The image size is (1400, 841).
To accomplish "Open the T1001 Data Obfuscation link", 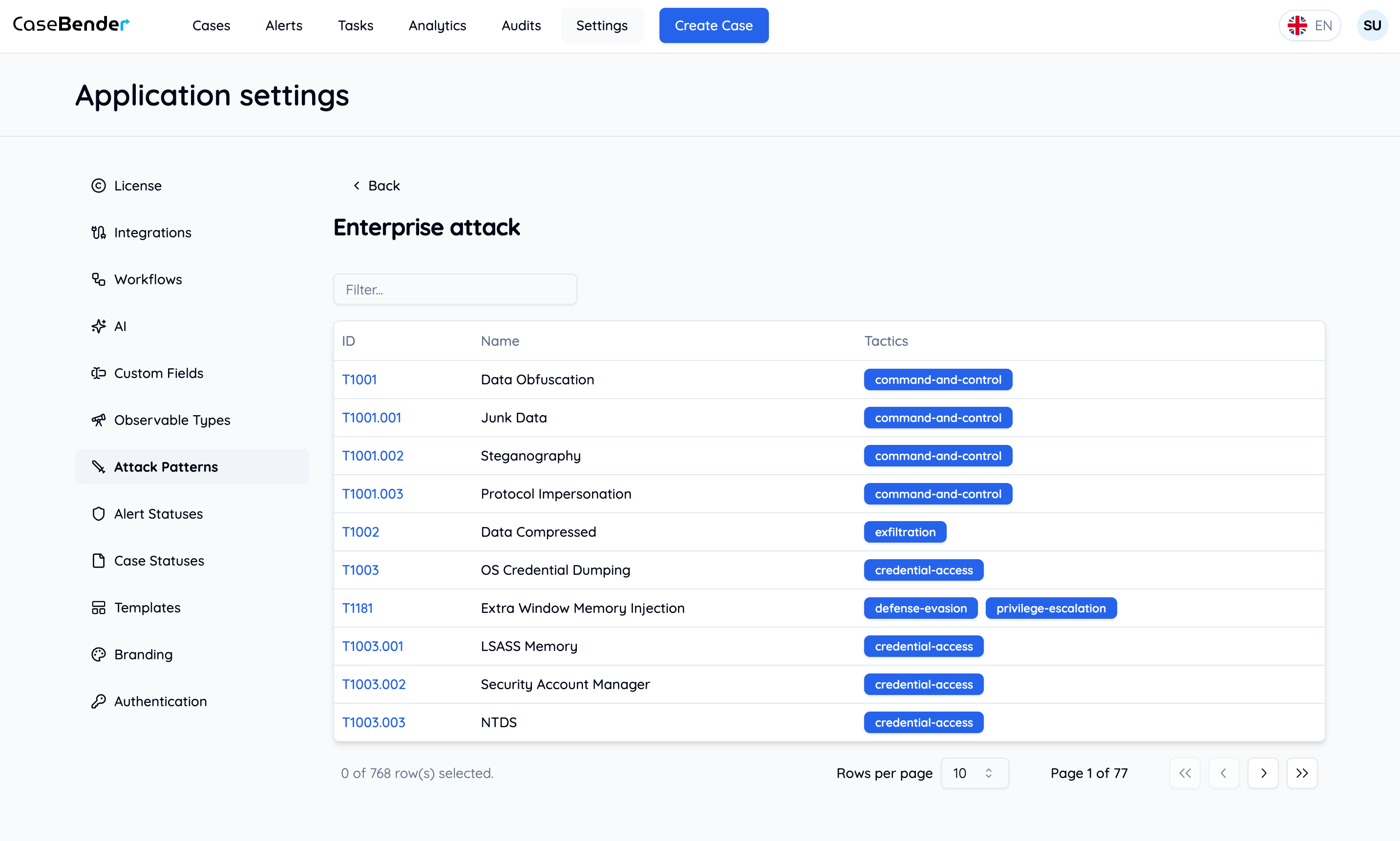I will click(360, 379).
